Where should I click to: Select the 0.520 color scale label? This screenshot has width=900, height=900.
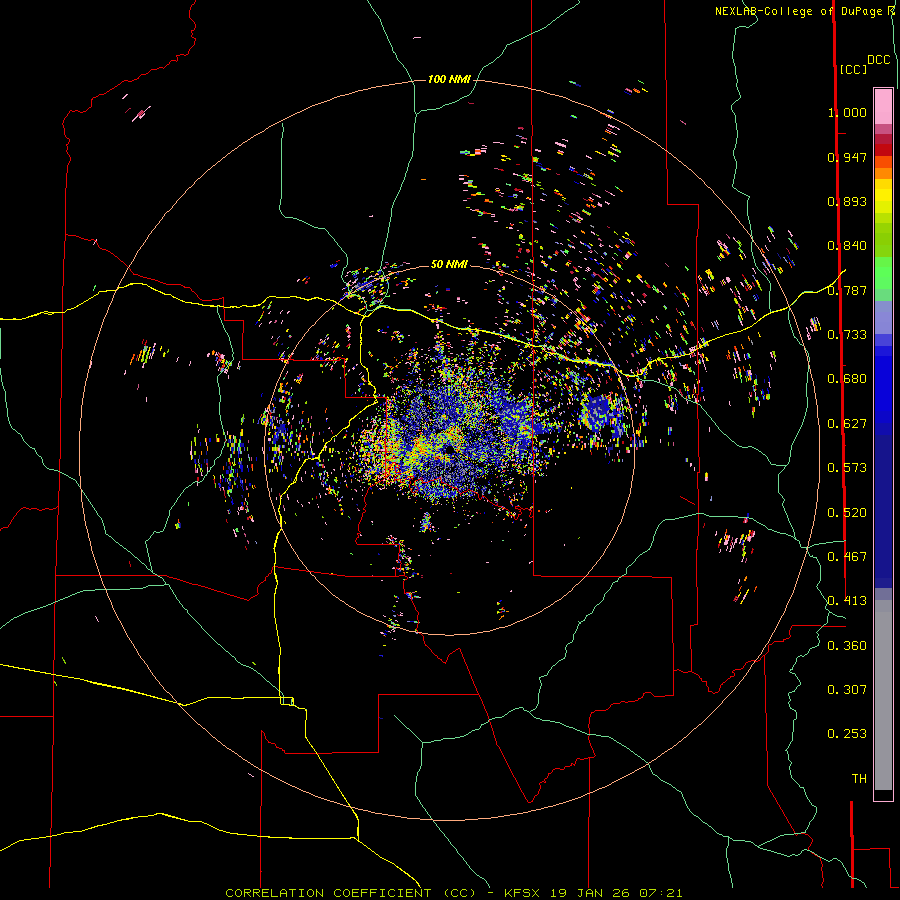(847, 513)
